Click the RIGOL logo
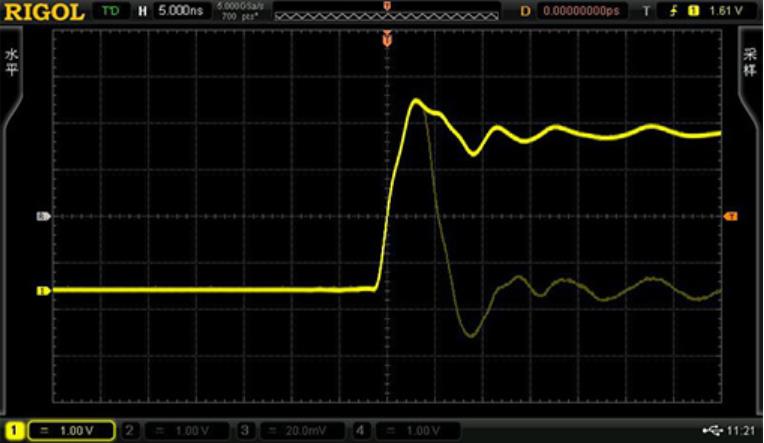The height and width of the screenshot is (443, 764). (44, 11)
